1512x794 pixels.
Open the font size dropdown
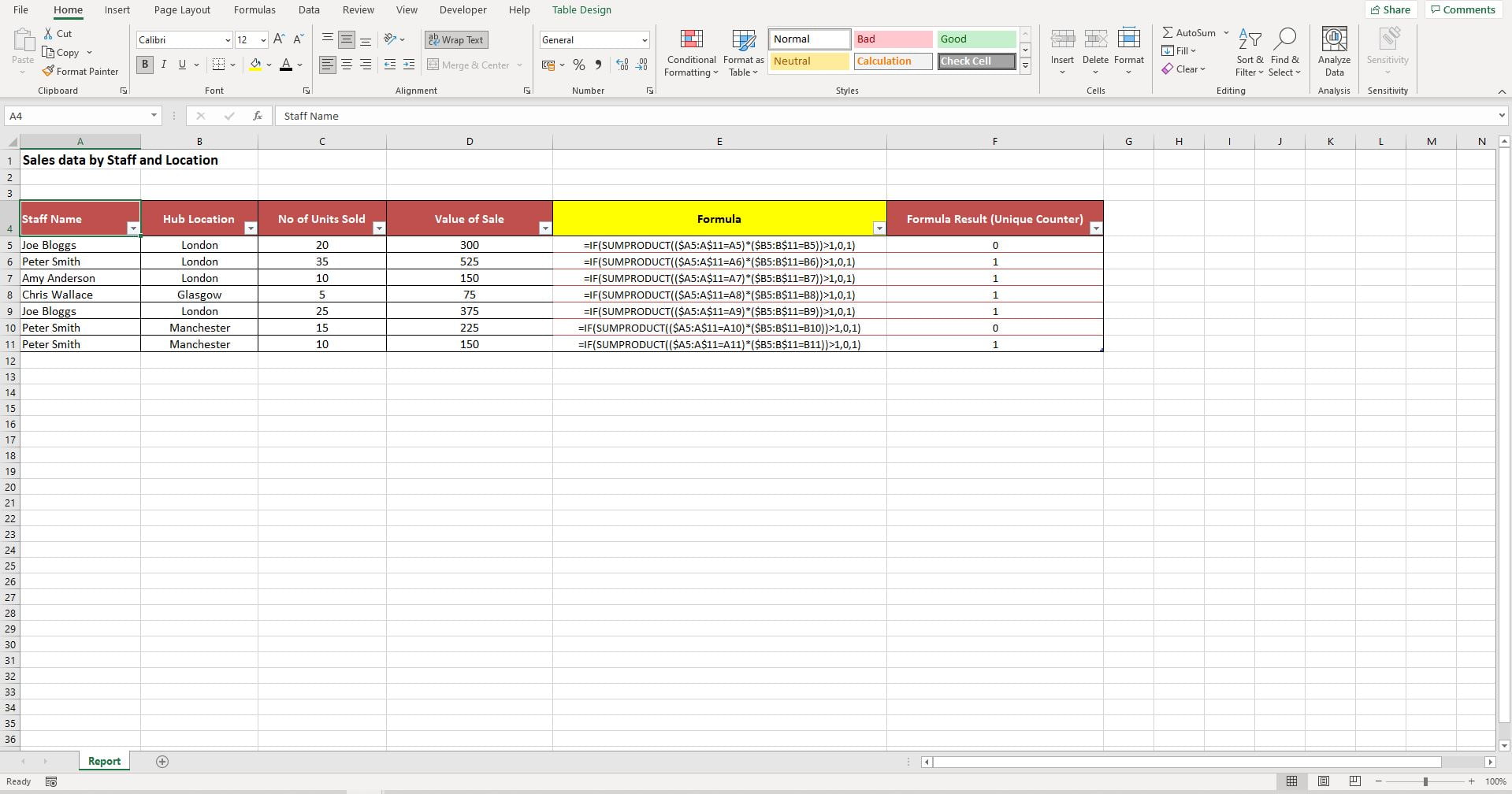click(262, 39)
